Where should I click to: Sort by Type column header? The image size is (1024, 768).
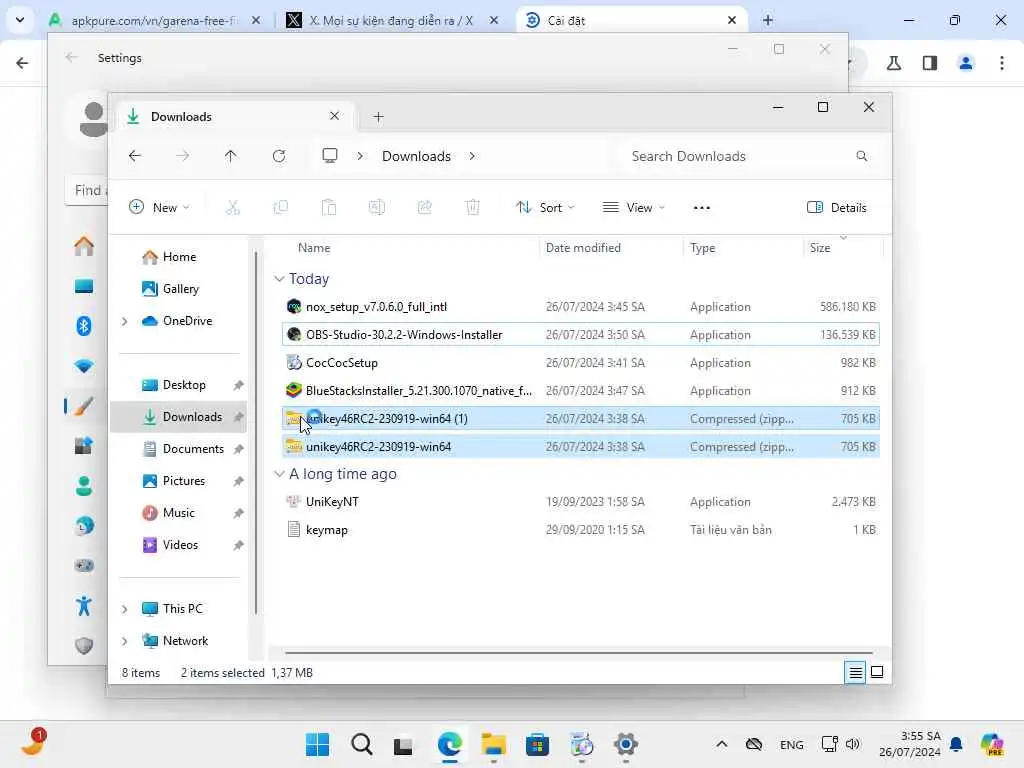click(703, 248)
